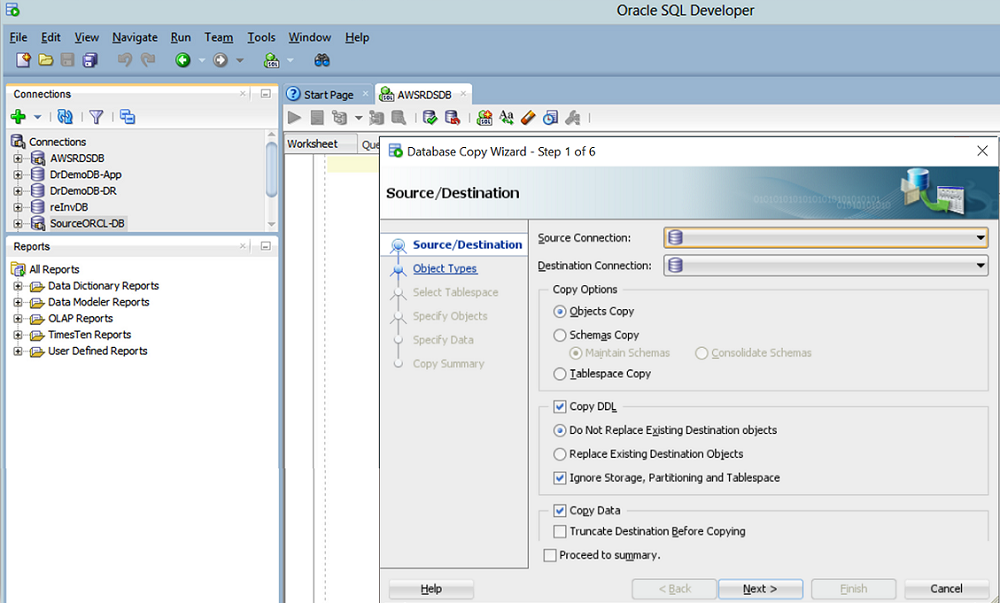Check the Proceed to summary option
The image size is (1000, 603).
548,554
